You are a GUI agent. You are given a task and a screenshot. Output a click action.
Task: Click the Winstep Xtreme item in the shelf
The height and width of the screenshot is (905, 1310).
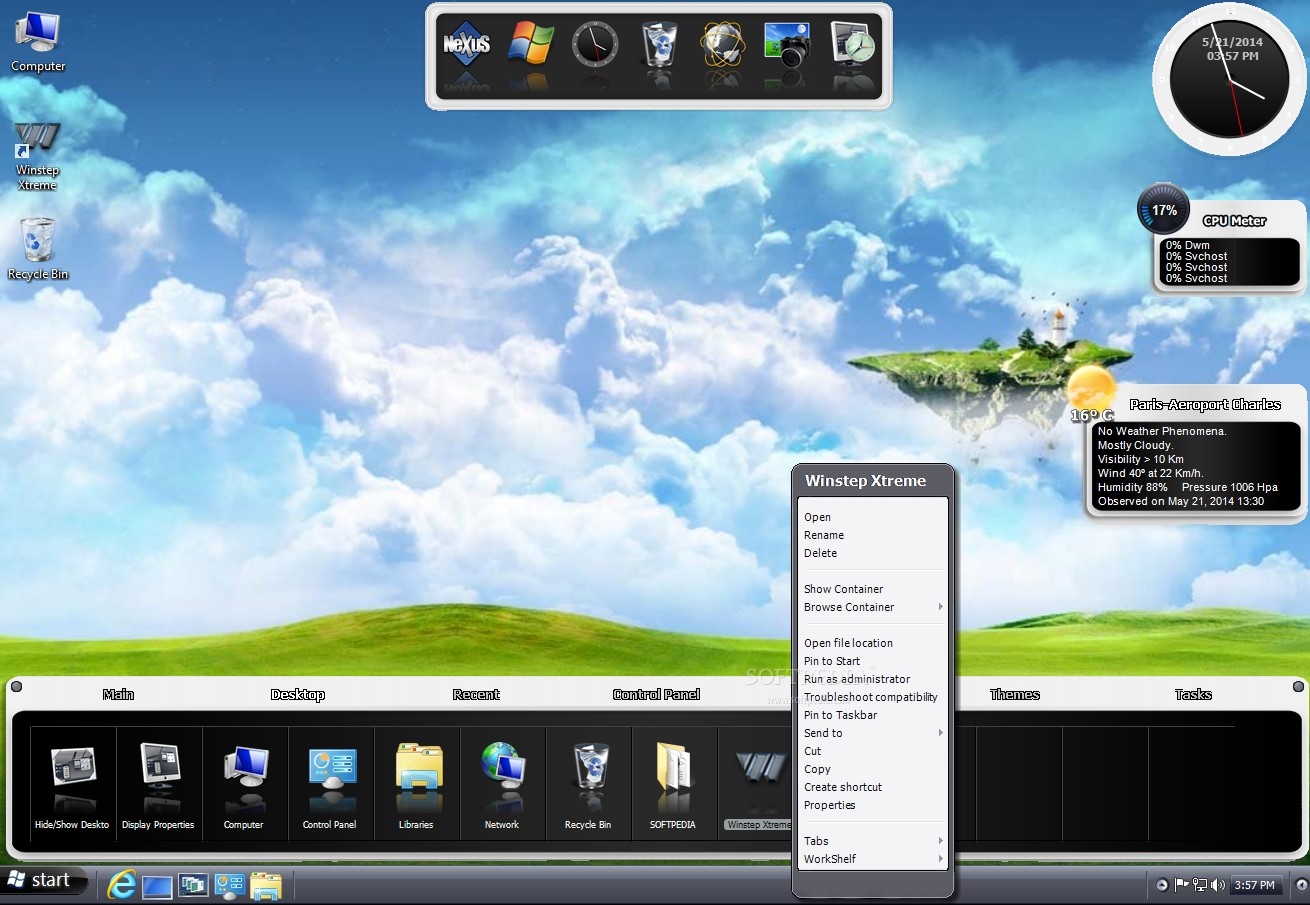coord(758,787)
